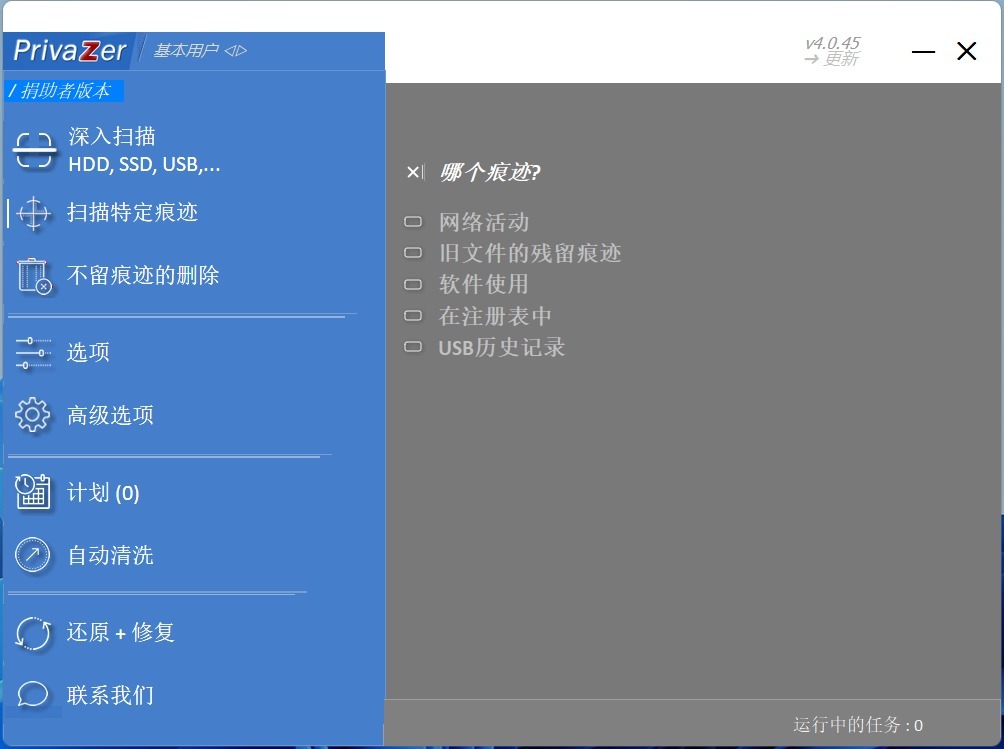Click the sliders icon for 选项
Screen dimensions: 1004x749
point(34,353)
